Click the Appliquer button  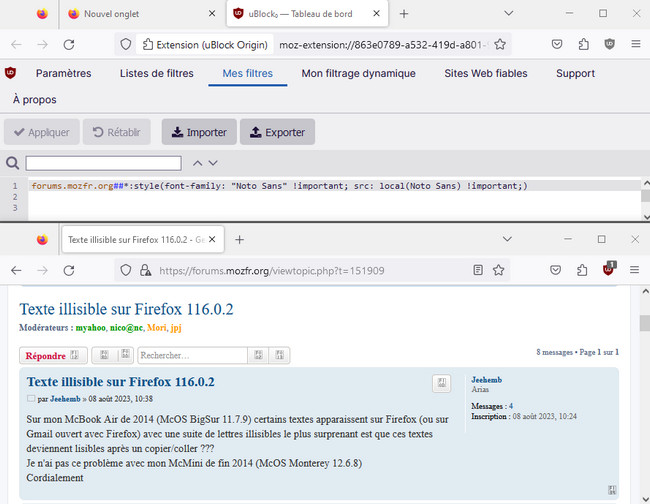(x=42, y=132)
